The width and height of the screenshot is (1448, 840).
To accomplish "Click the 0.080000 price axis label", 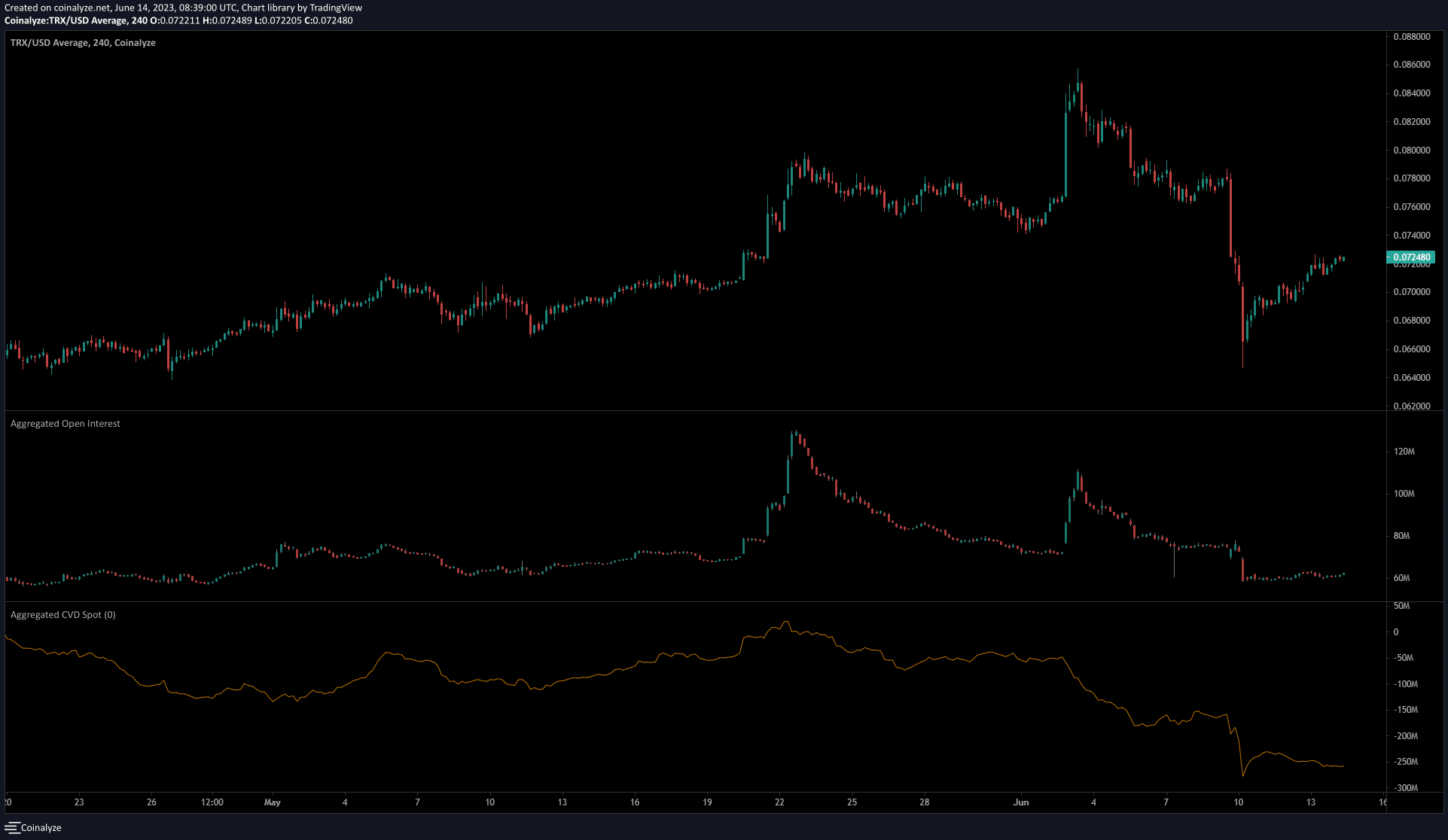I will tap(1411, 151).
